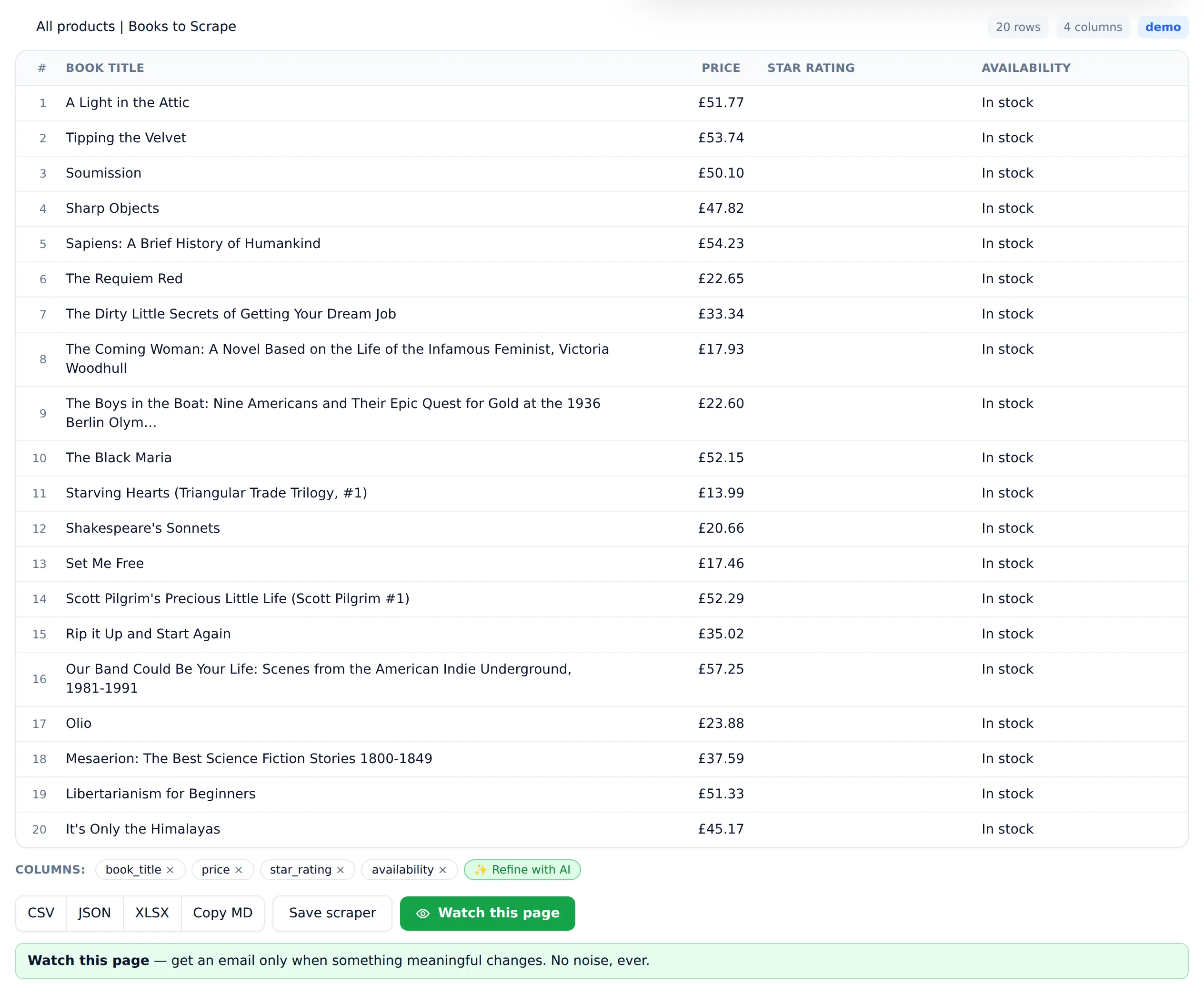Select 'Starving Hearts' title cell

pyautogui.click(x=217, y=493)
